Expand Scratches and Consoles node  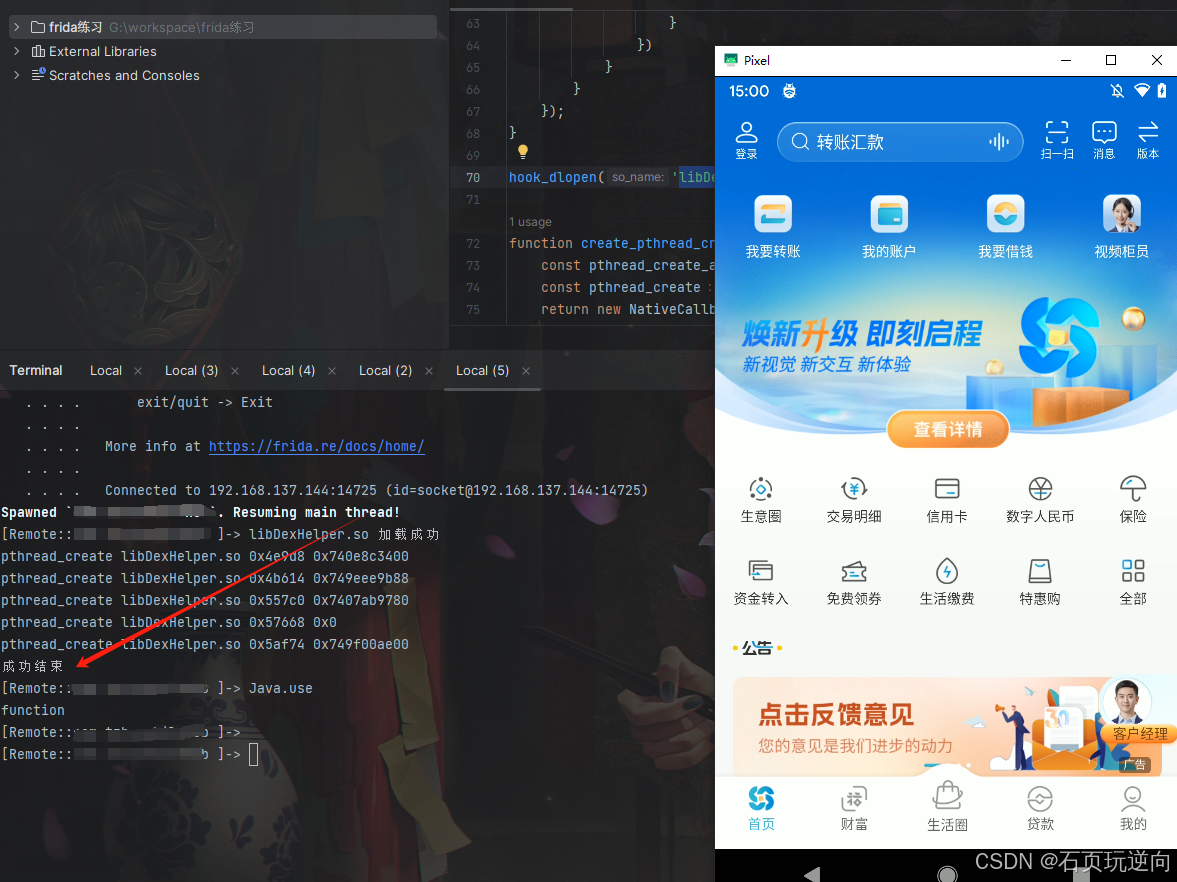pos(17,75)
